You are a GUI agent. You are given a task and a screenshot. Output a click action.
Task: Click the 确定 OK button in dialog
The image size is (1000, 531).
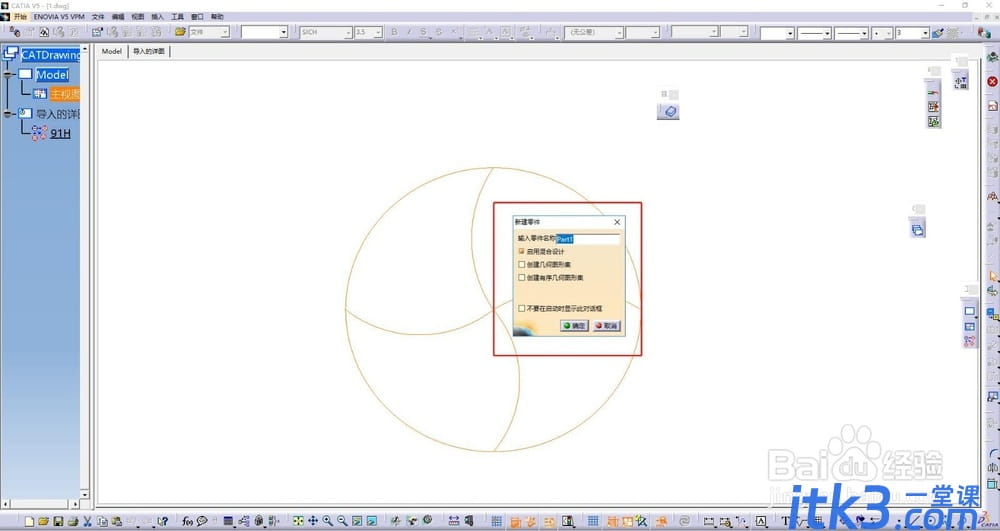point(574,325)
